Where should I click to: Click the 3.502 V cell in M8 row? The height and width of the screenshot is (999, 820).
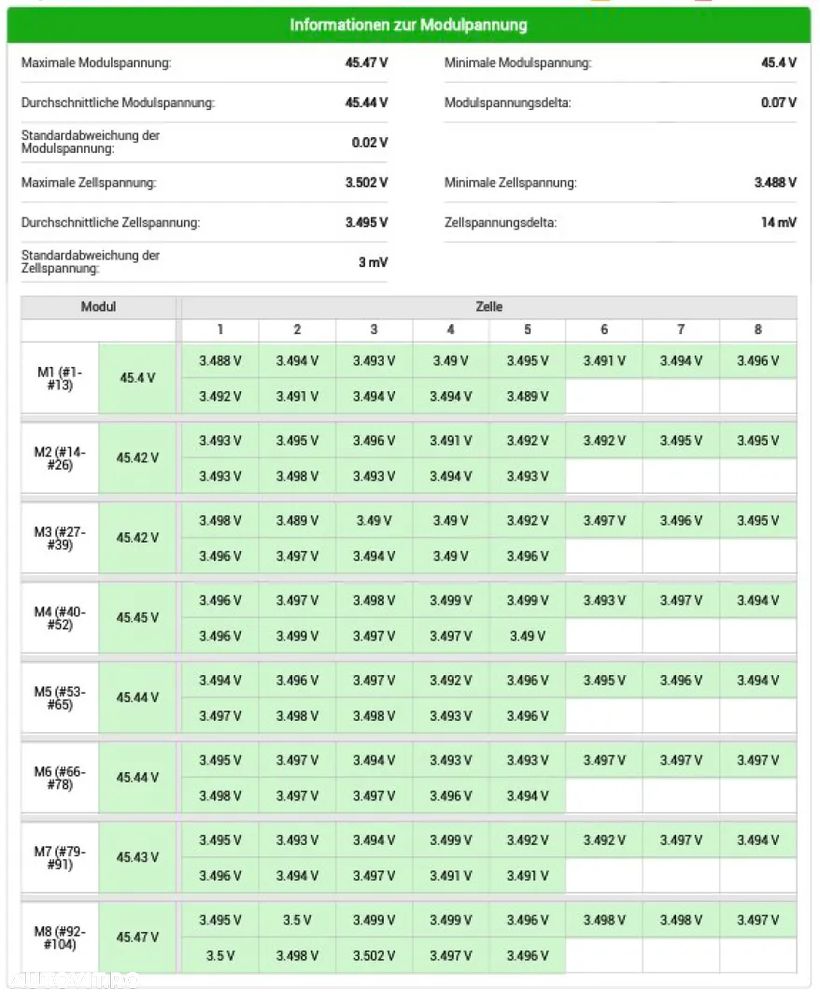click(374, 956)
